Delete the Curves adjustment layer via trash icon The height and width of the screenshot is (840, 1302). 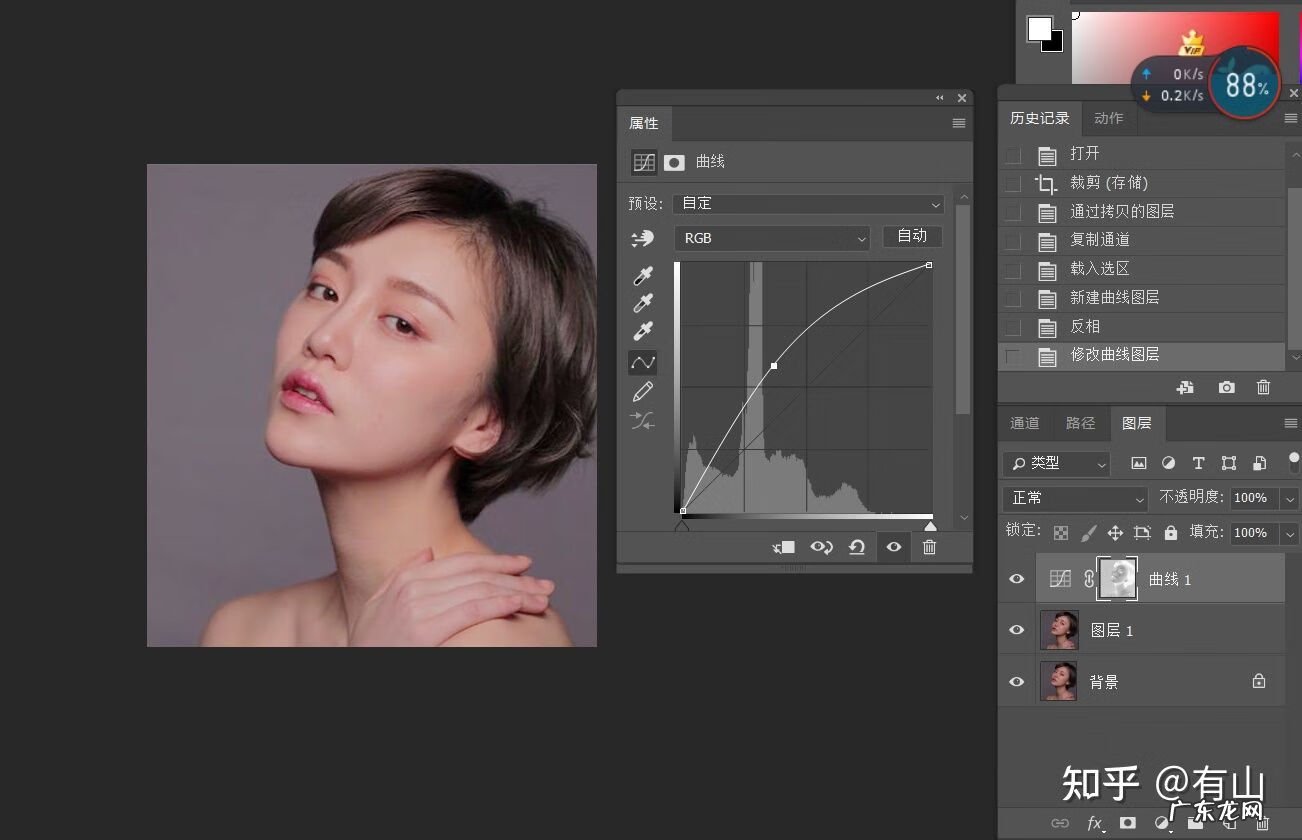pyautogui.click(x=929, y=547)
